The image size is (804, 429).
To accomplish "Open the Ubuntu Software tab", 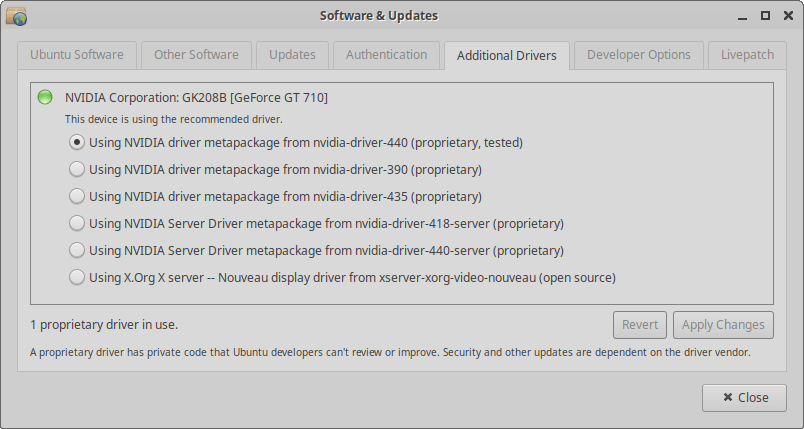I will pyautogui.click(x=77, y=55).
